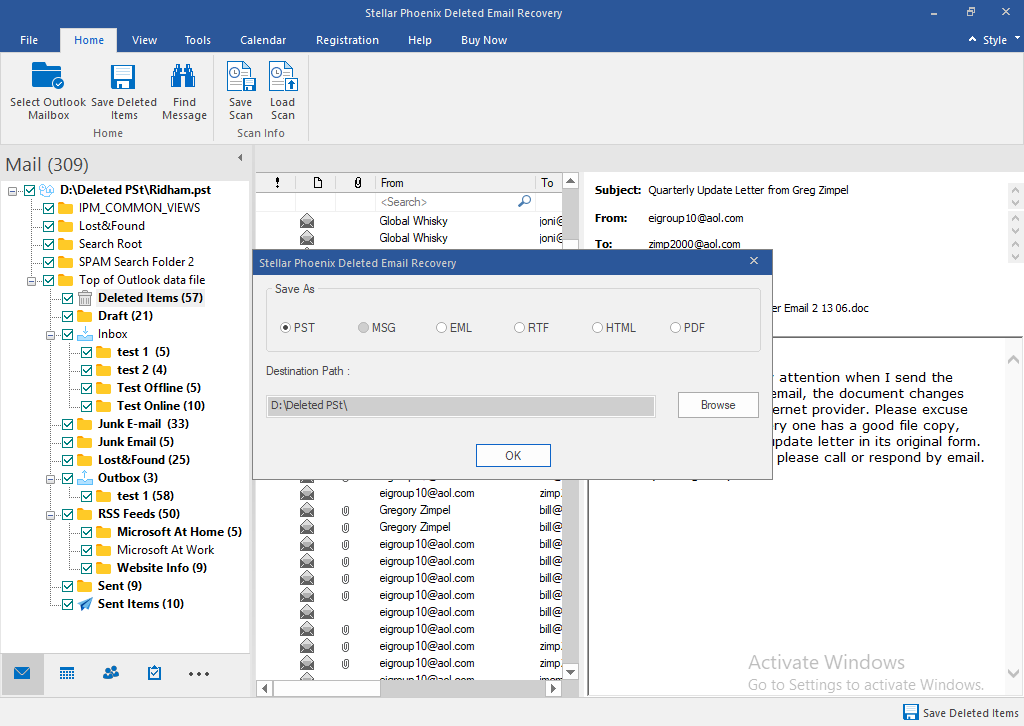
Task: Open the Find Message binoculars tool
Action: point(184,76)
